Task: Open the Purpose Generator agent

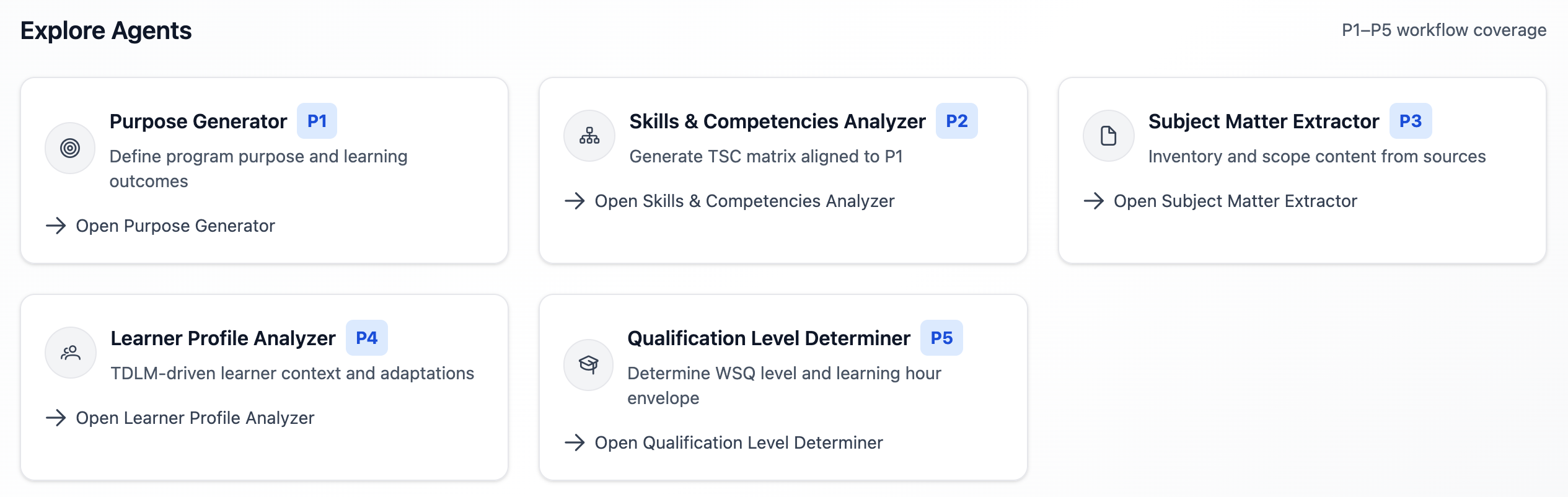Action: click(175, 226)
